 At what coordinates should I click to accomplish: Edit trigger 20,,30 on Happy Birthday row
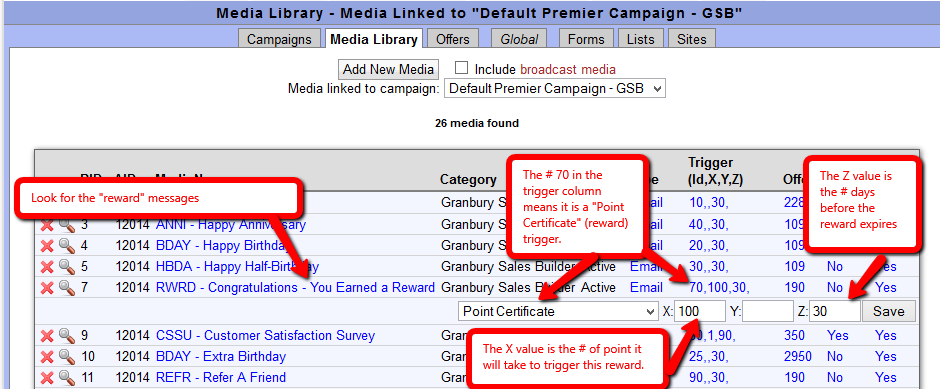[x=709, y=246]
